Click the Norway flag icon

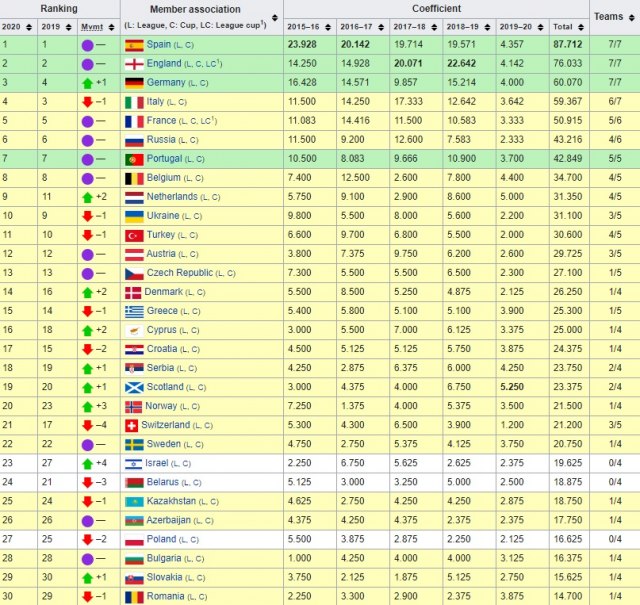133,406
